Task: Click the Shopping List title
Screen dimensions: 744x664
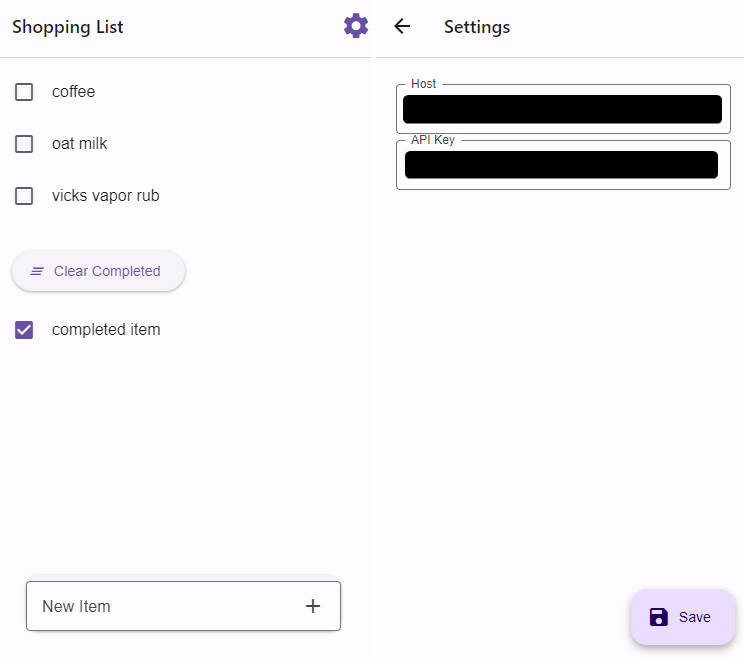Action: tap(68, 27)
